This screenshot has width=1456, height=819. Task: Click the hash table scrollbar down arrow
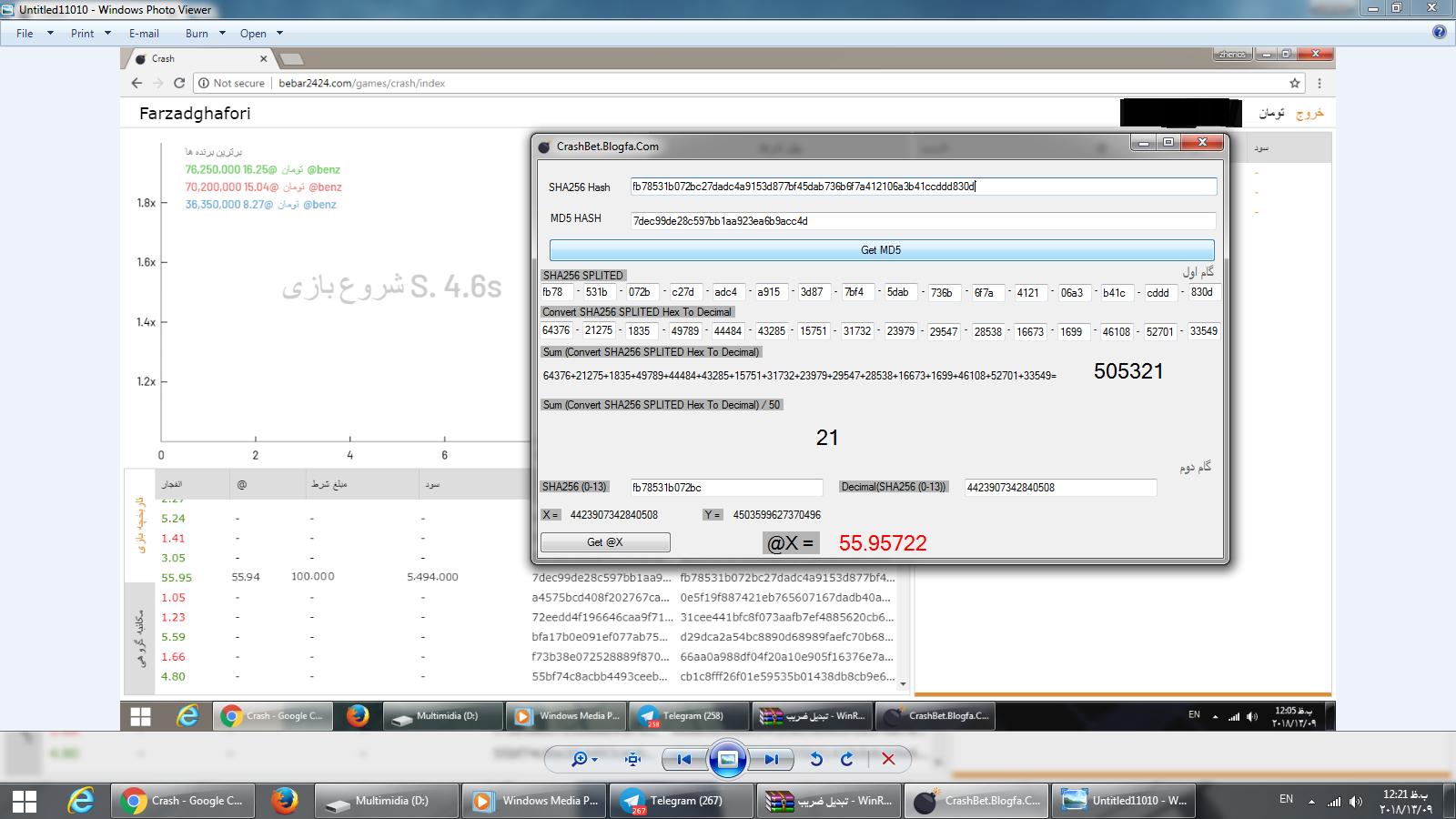click(903, 683)
